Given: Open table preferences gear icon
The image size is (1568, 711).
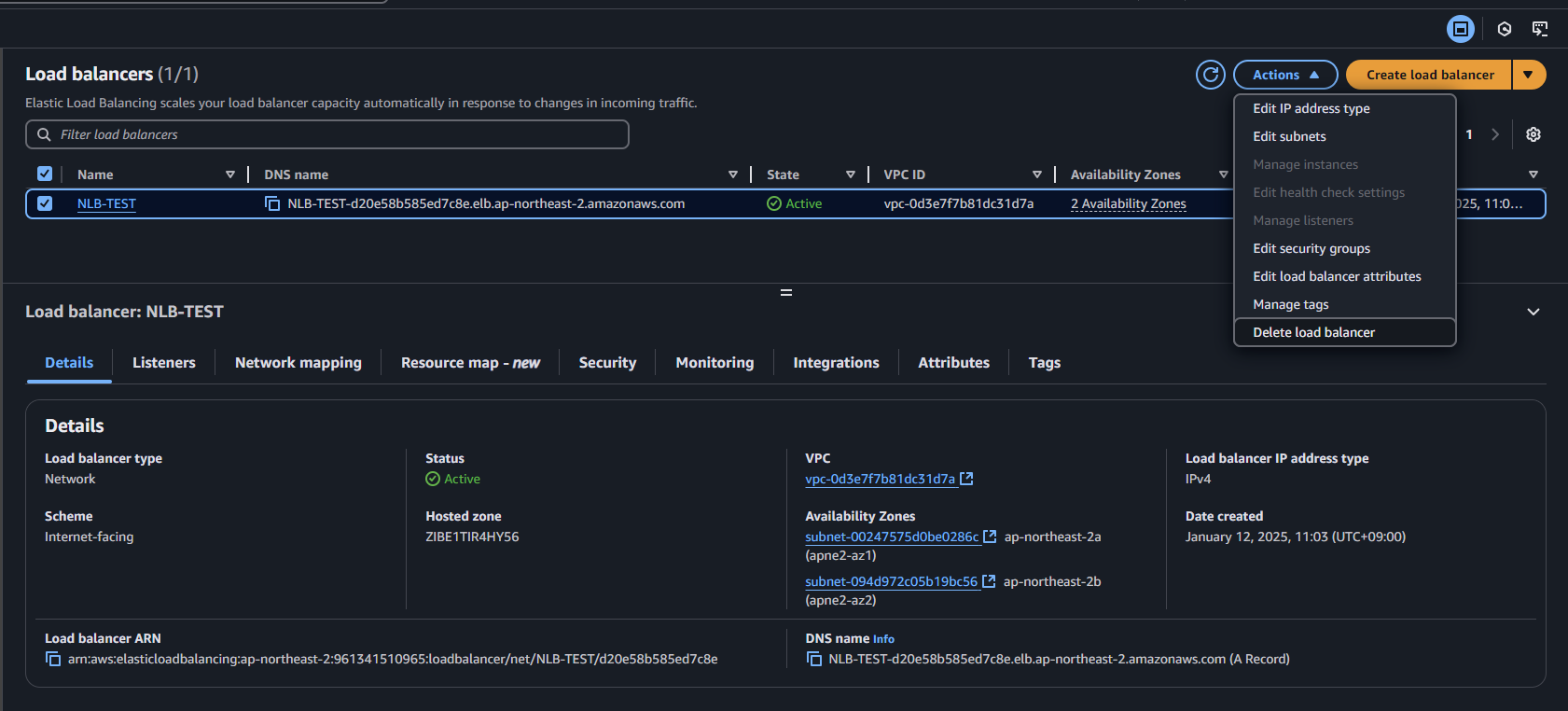Looking at the screenshot, I should click(x=1533, y=134).
